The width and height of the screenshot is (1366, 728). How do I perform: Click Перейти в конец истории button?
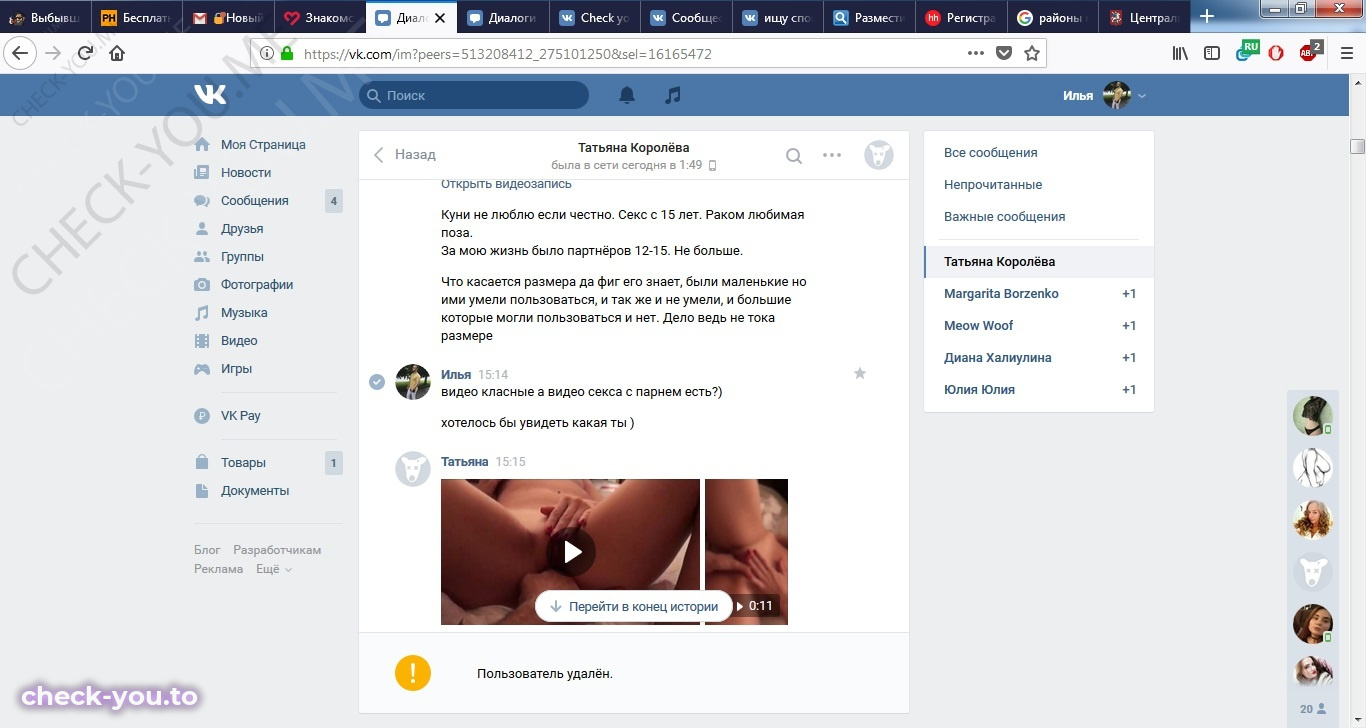click(634, 606)
